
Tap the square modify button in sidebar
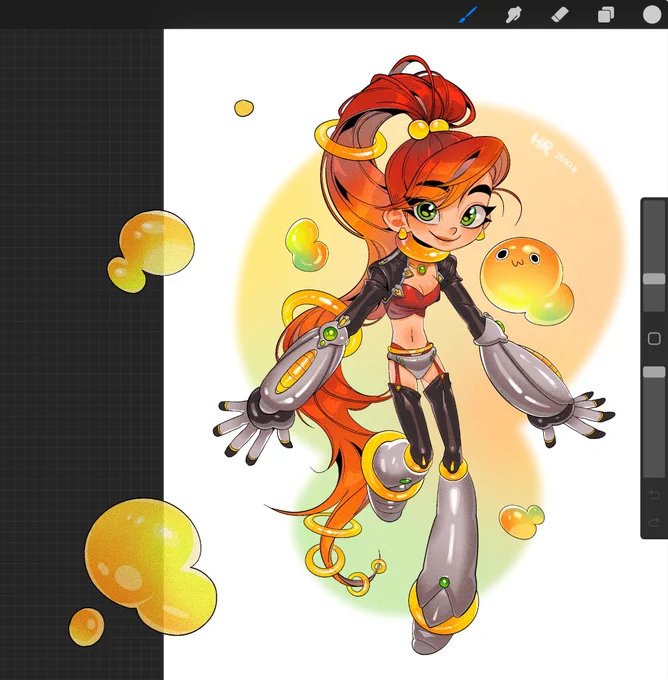click(x=654, y=338)
